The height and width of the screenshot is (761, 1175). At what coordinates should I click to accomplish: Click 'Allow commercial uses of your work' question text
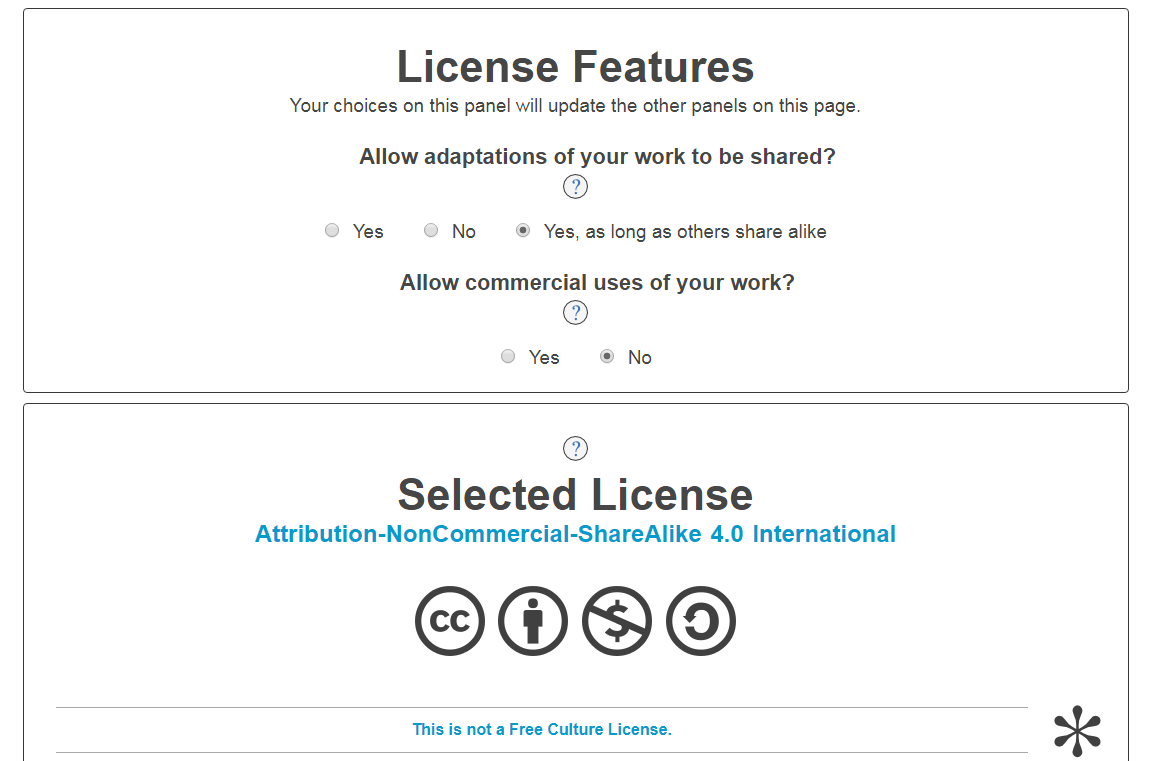[597, 283]
